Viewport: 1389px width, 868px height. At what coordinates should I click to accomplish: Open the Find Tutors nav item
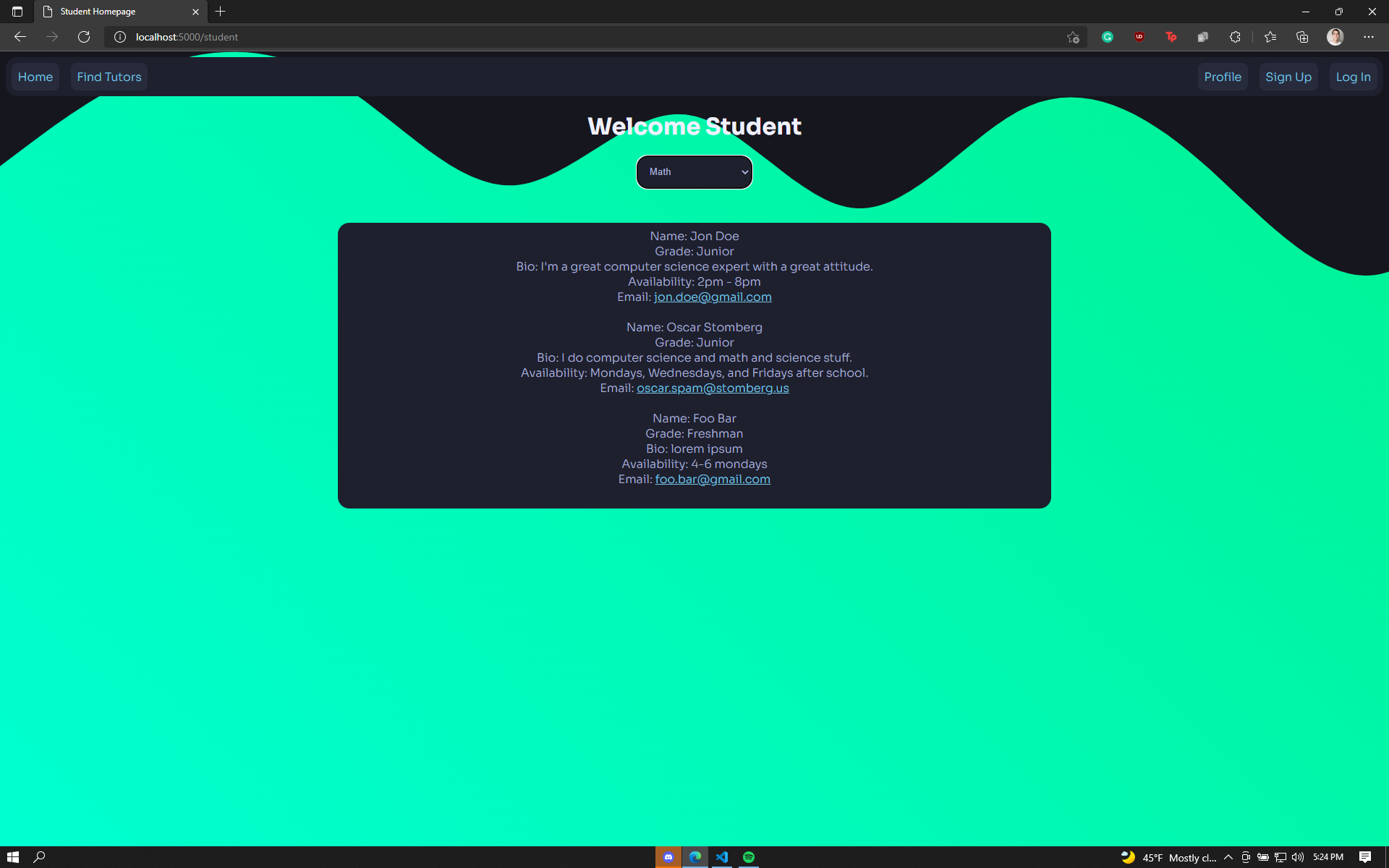[109, 77]
